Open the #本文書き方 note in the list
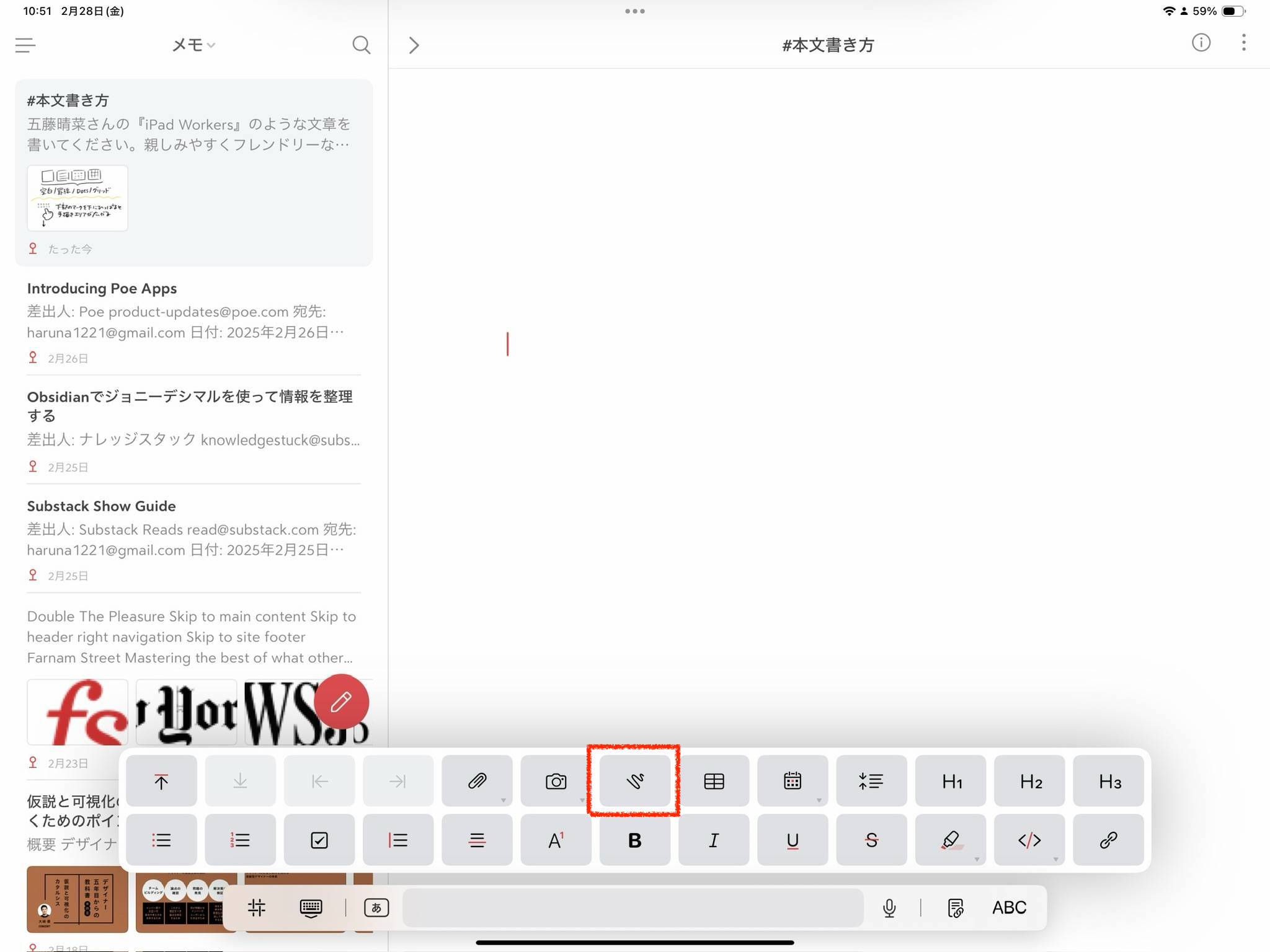Viewport: 1270px width, 952px height. [x=194, y=173]
